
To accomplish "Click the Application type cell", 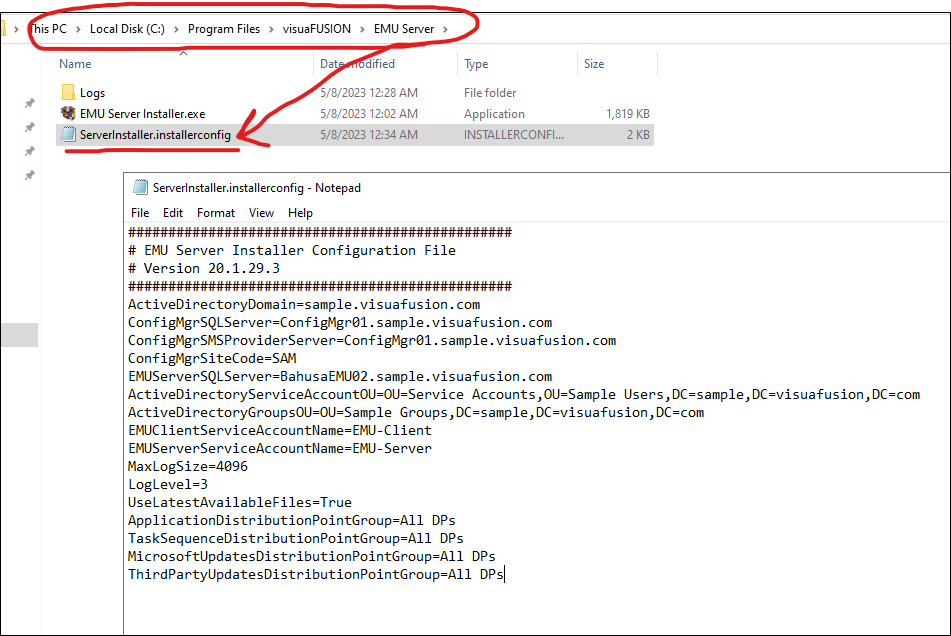I will pyautogui.click(x=494, y=114).
